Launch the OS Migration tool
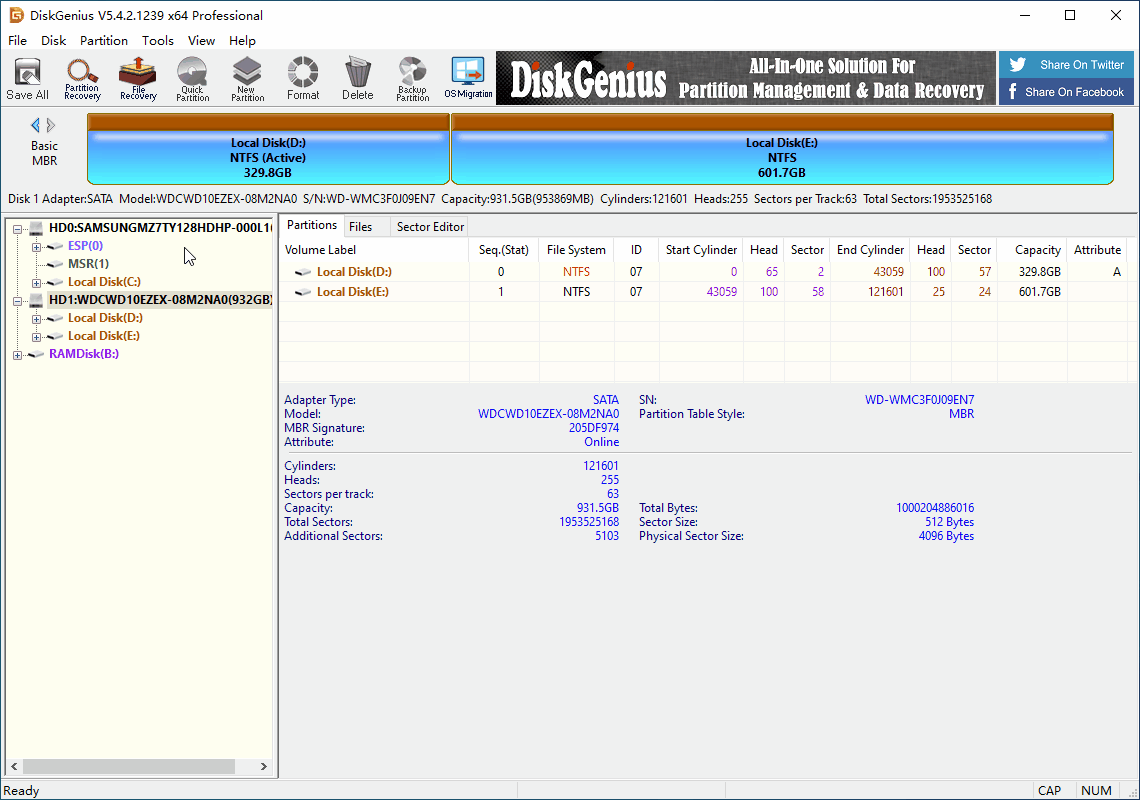Image resolution: width=1140 pixels, height=800 pixels. point(468,79)
